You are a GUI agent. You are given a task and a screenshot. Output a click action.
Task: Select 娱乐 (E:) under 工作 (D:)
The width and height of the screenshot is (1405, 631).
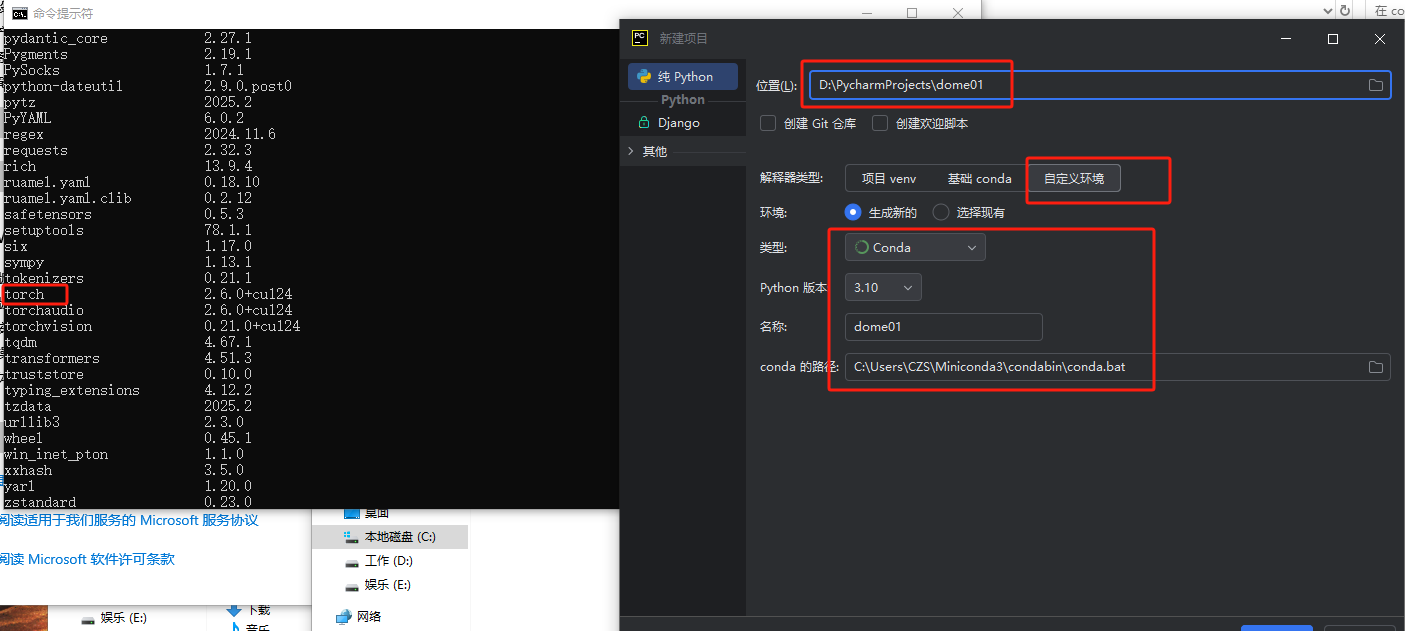point(388,585)
